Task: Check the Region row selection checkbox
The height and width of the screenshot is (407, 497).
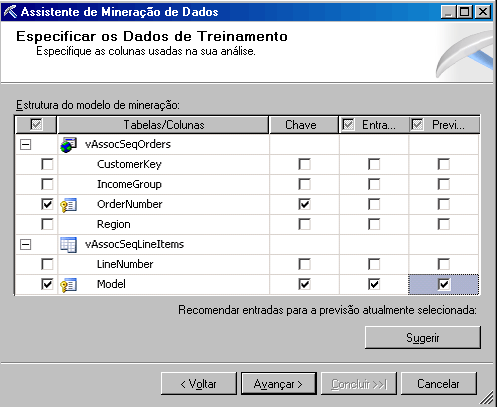Action: (47, 224)
